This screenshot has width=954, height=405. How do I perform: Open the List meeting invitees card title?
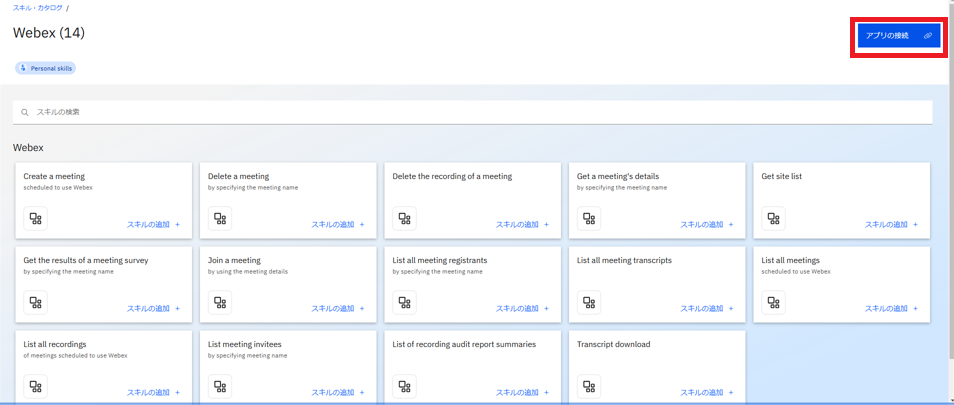click(245, 344)
